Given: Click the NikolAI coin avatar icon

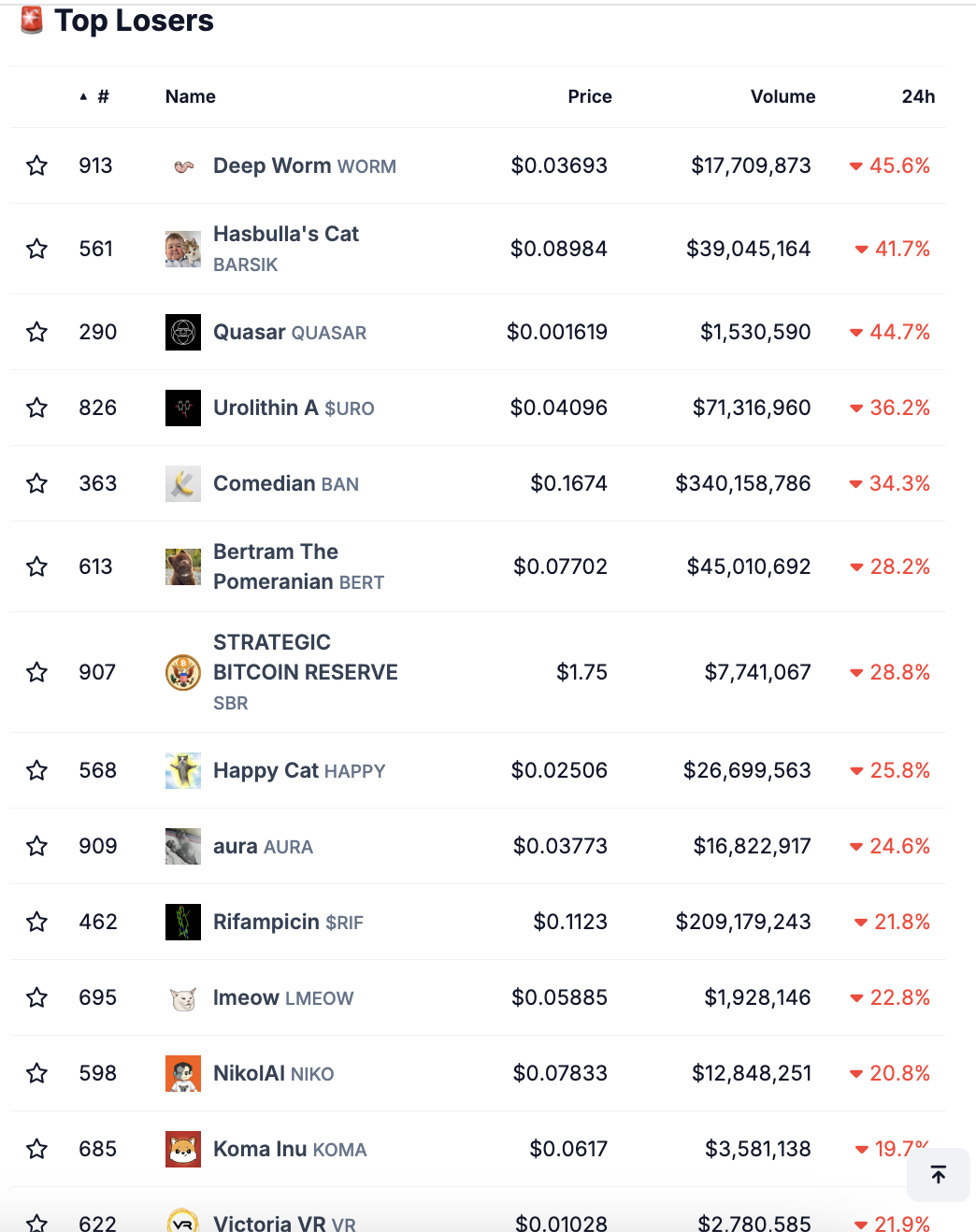Looking at the screenshot, I should (x=183, y=1074).
